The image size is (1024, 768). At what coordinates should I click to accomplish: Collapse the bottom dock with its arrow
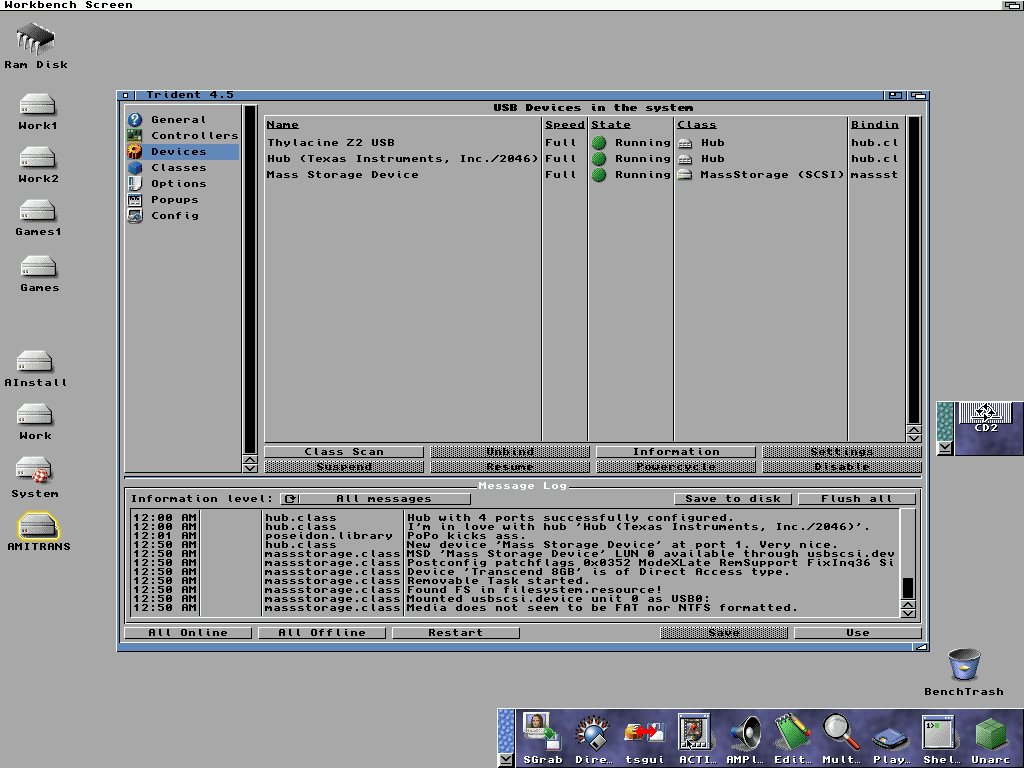(505, 760)
